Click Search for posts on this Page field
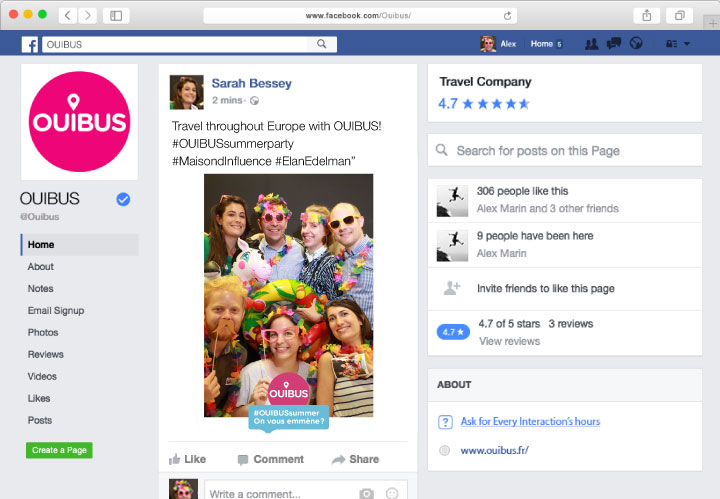The image size is (720, 499). [x=565, y=150]
